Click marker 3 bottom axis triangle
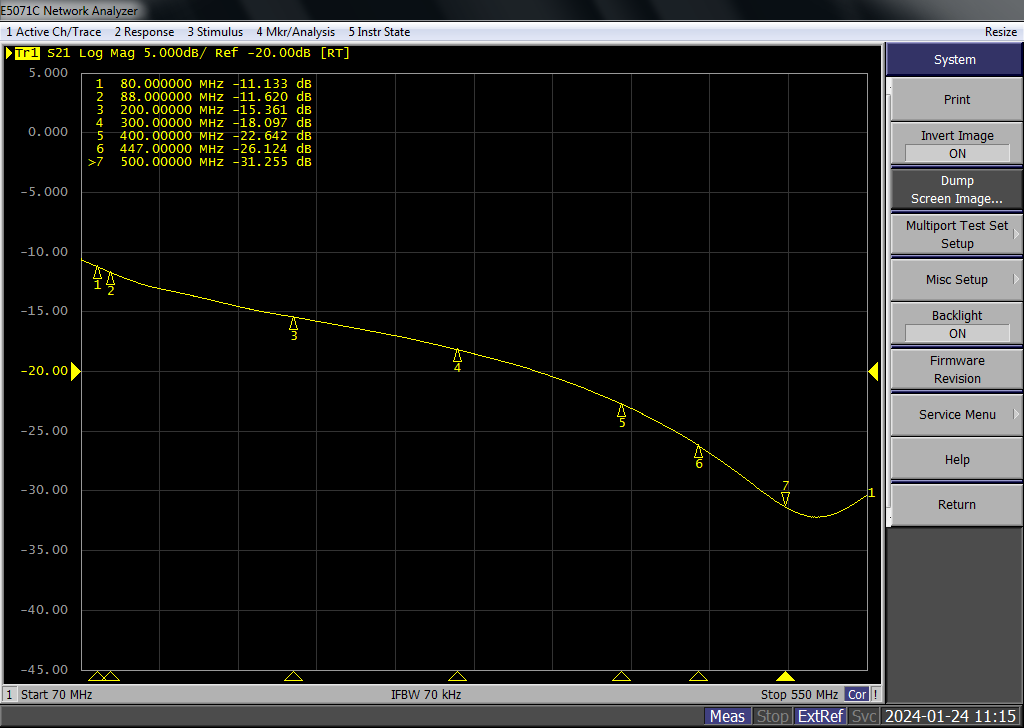 pyautogui.click(x=294, y=676)
